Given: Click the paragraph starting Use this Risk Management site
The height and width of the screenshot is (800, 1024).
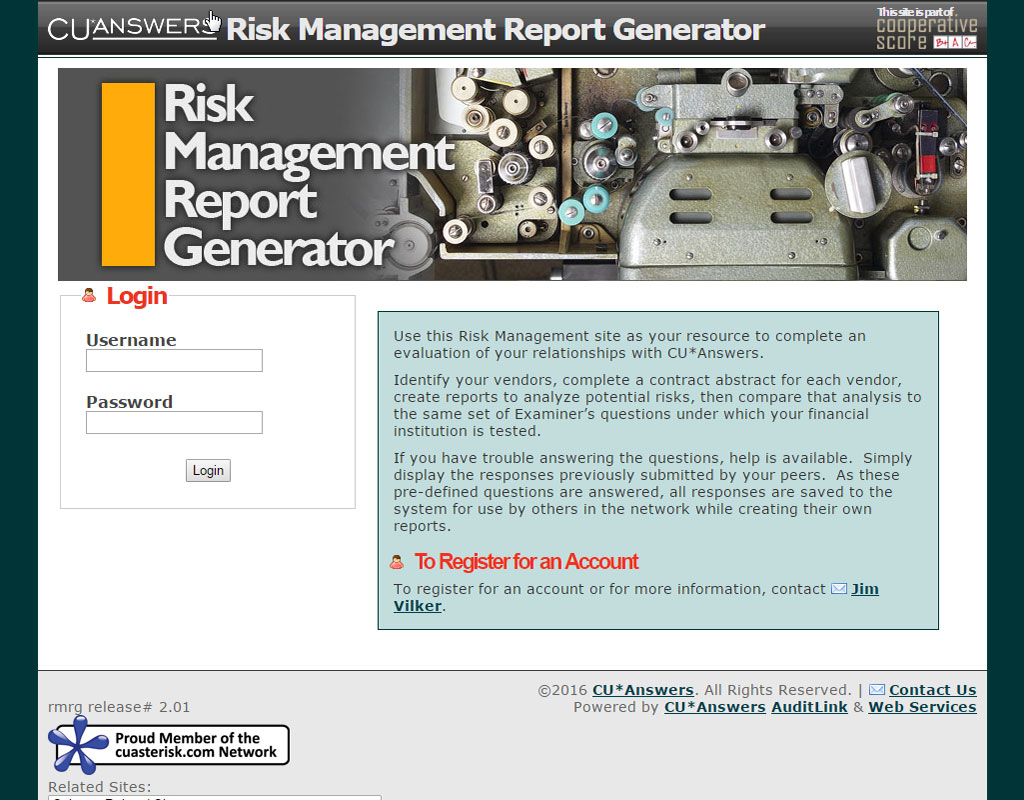Looking at the screenshot, I should 630,345.
